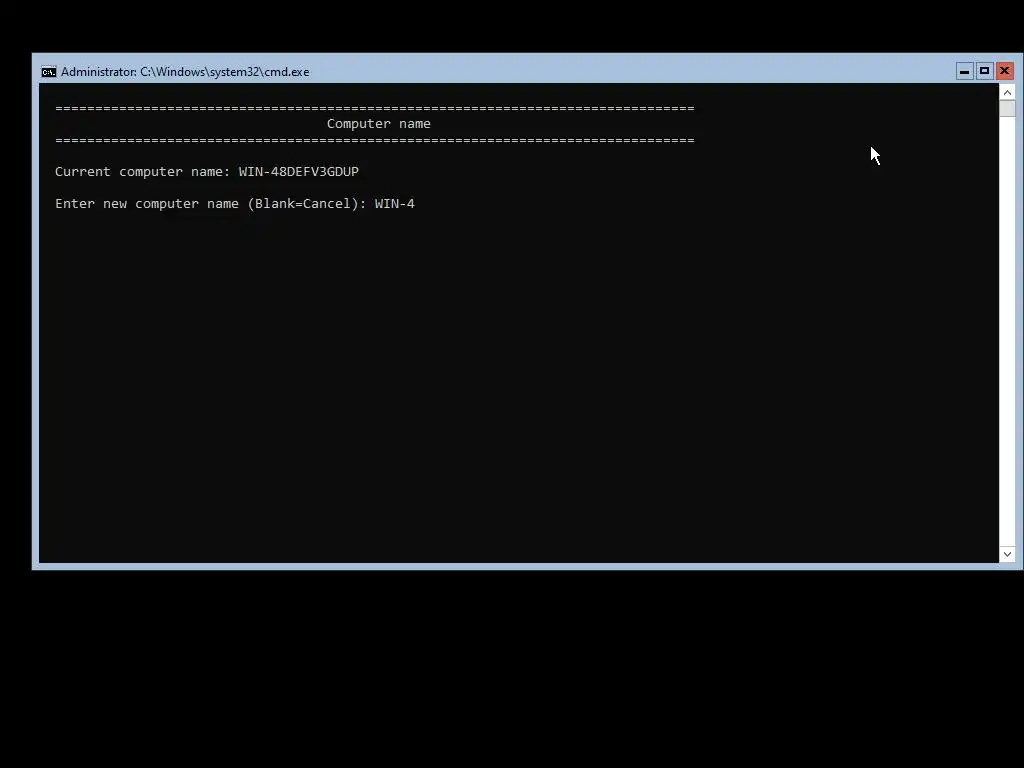Click the current name WIN-48DEFV3GDUP

pyautogui.click(x=298, y=172)
